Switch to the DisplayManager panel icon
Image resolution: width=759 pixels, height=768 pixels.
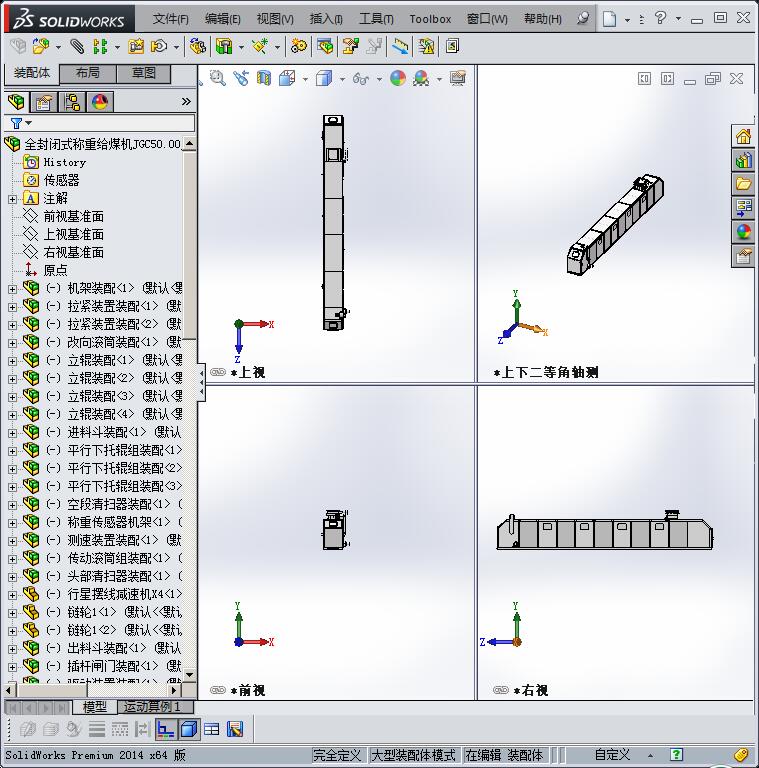[x=100, y=102]
